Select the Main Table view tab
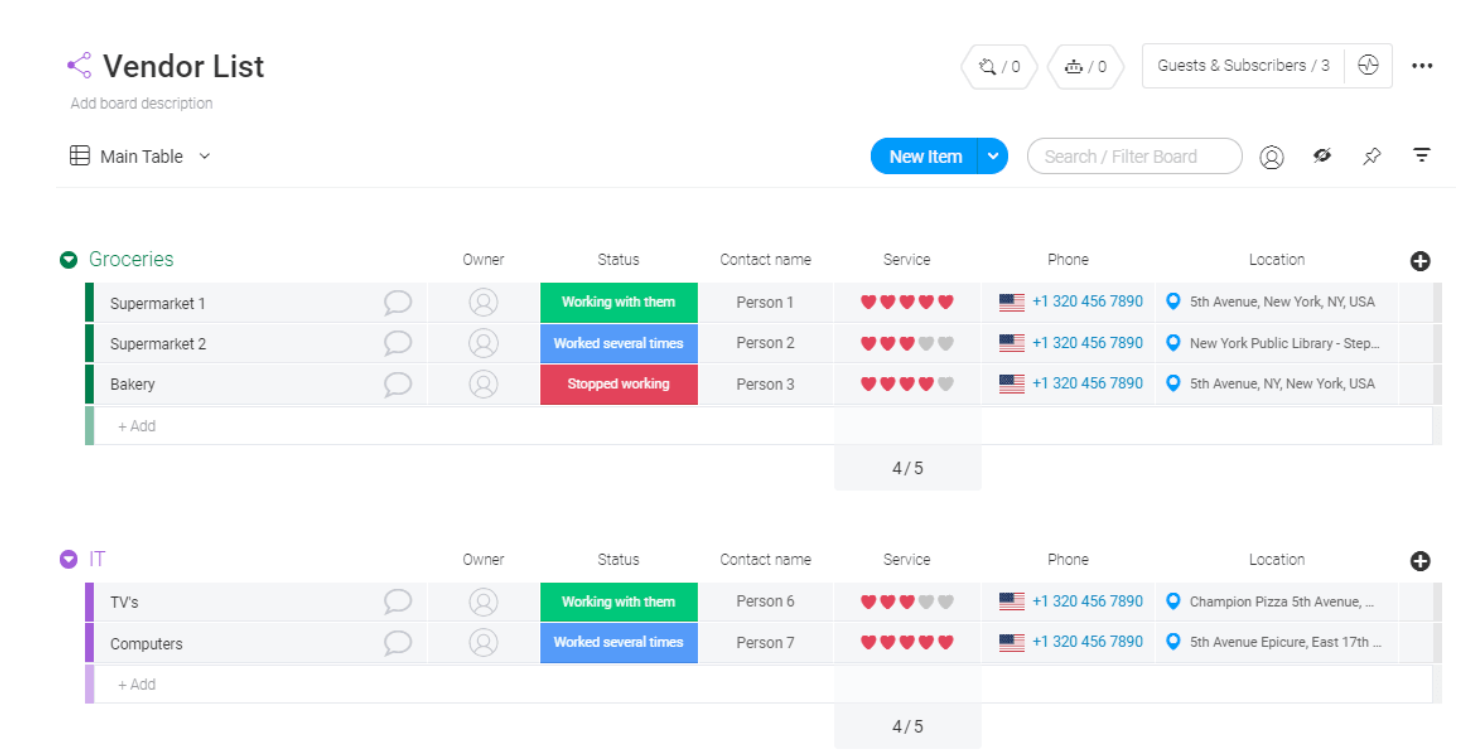Image resolution: width=1482 pixels, height=756 pixels. (140, 156)
